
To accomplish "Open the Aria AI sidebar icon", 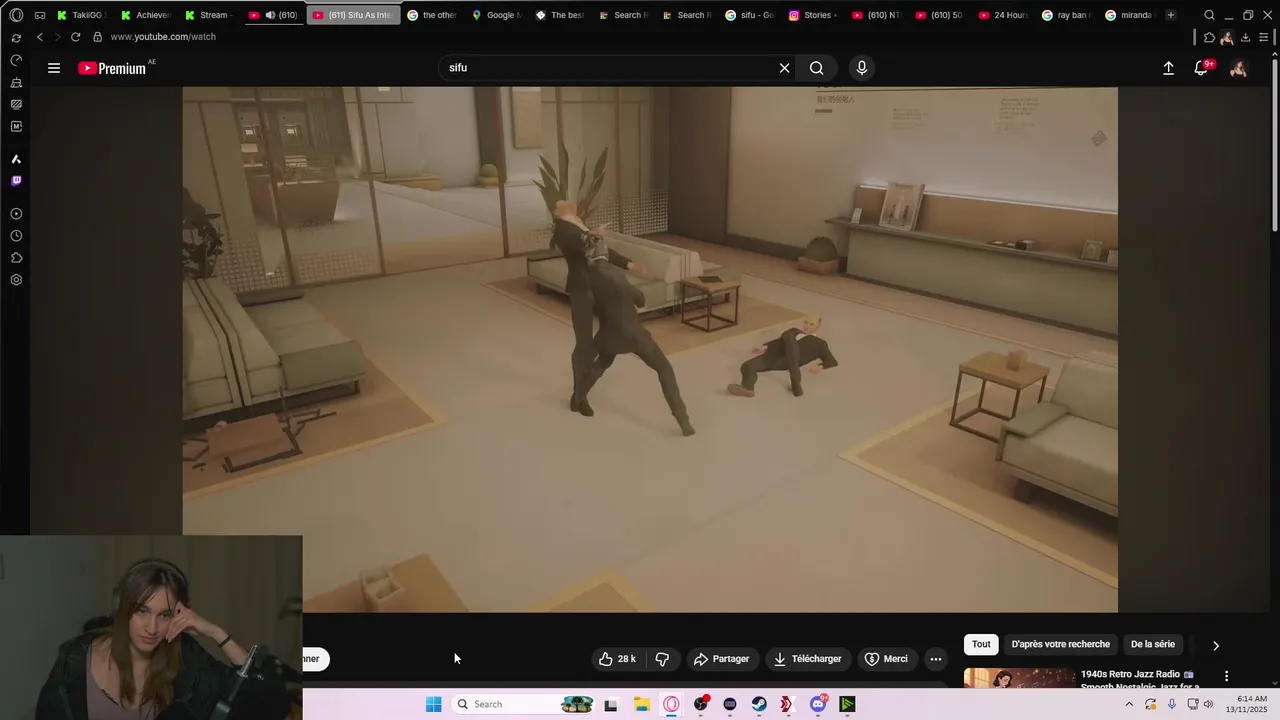I will (x=16, y=159).
